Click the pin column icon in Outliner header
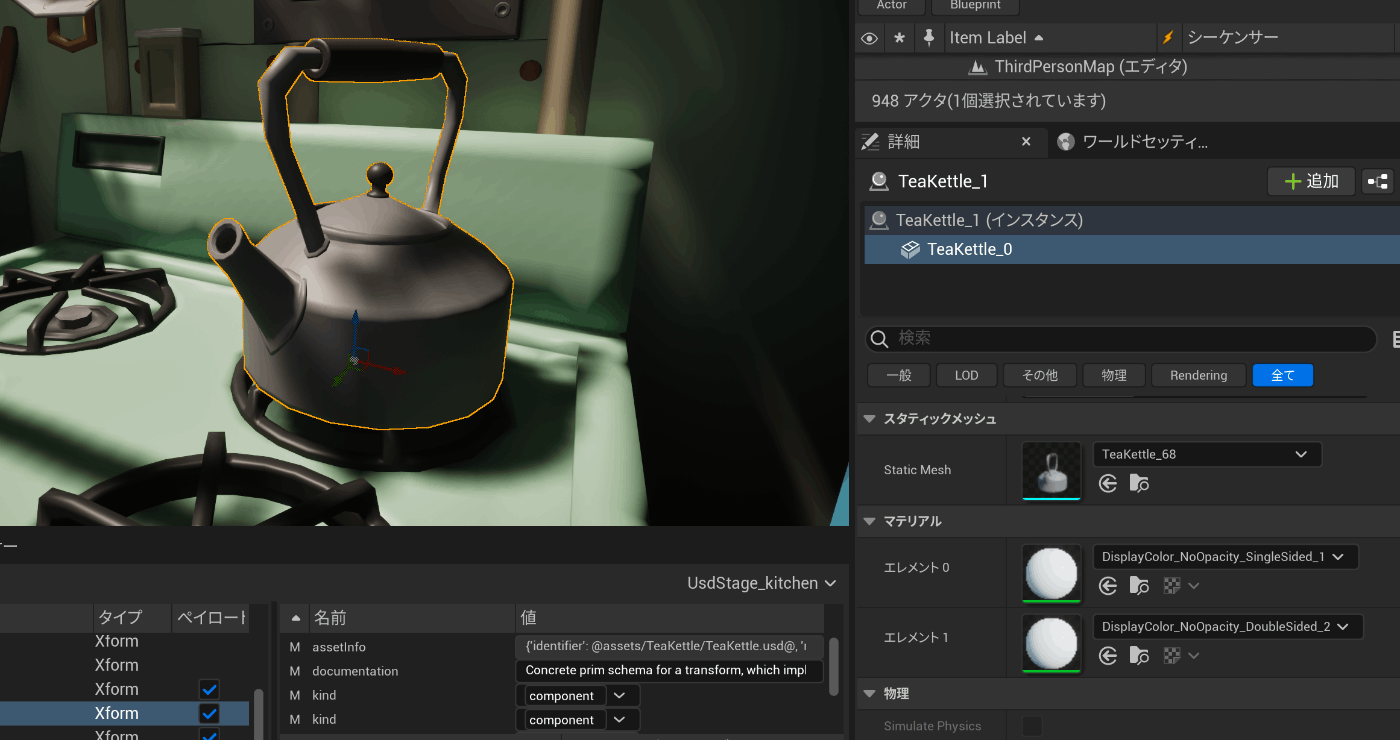The width and height of the screenshot is (1400, 740). coord(929,38)
